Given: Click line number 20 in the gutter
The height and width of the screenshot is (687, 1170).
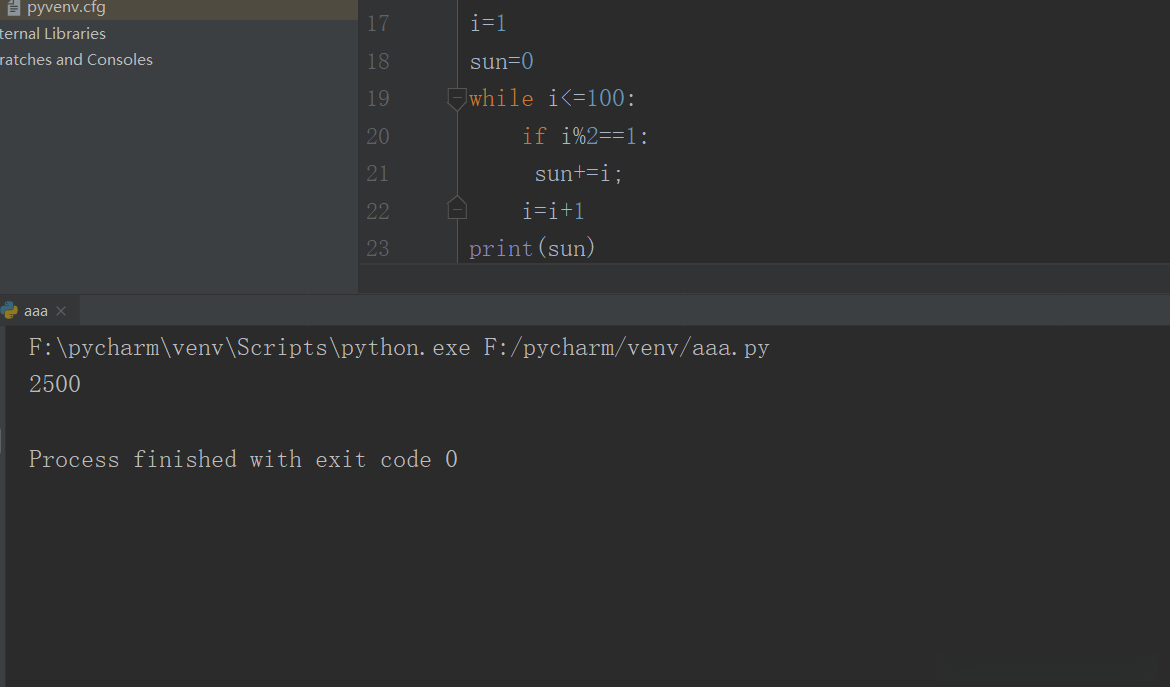Looking at the screenshot, I should [378, 137].
